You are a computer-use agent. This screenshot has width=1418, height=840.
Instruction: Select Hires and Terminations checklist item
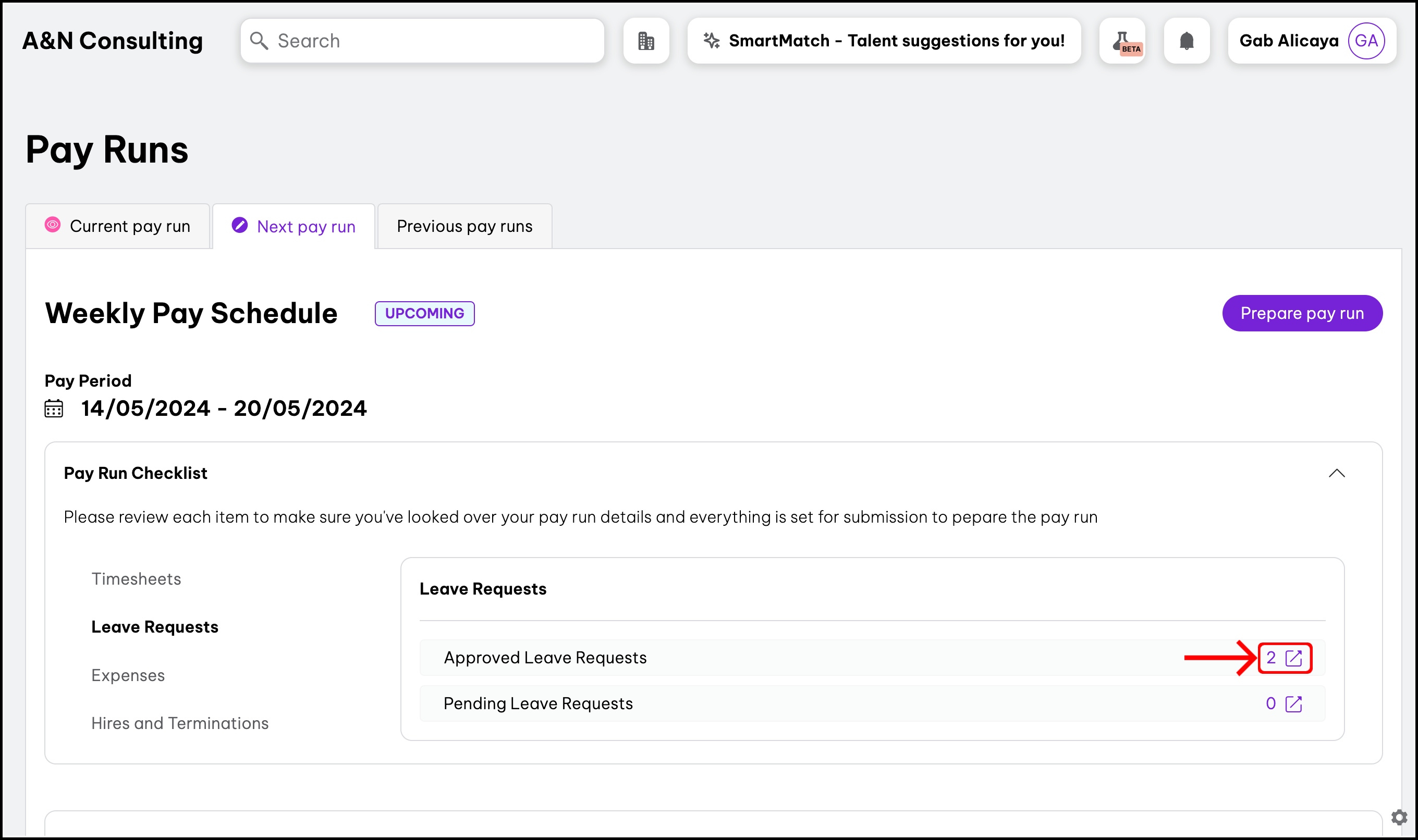[179, 723]
